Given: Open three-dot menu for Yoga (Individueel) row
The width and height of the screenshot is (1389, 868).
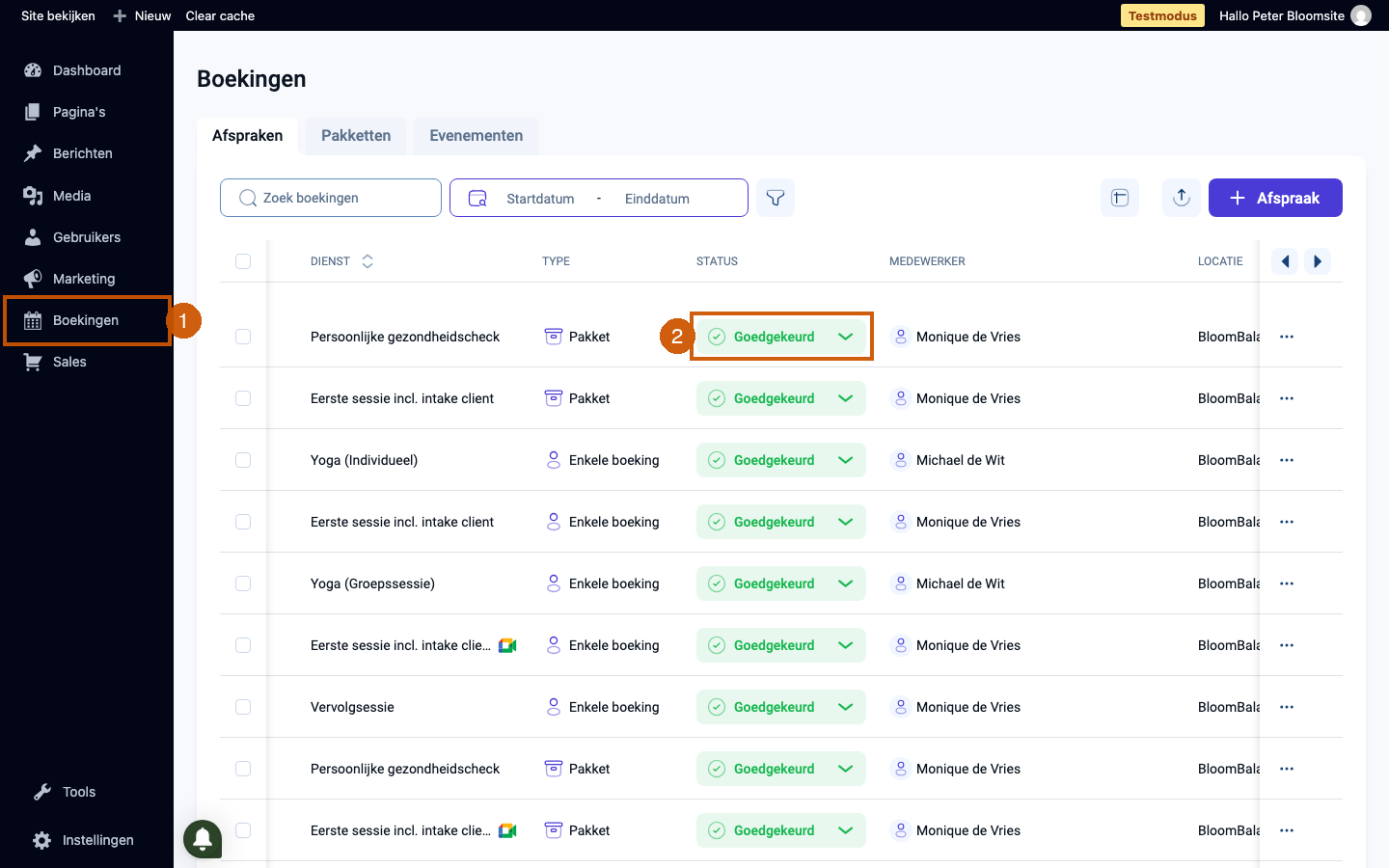Looking at the screenshot, I should [1287, 460].
